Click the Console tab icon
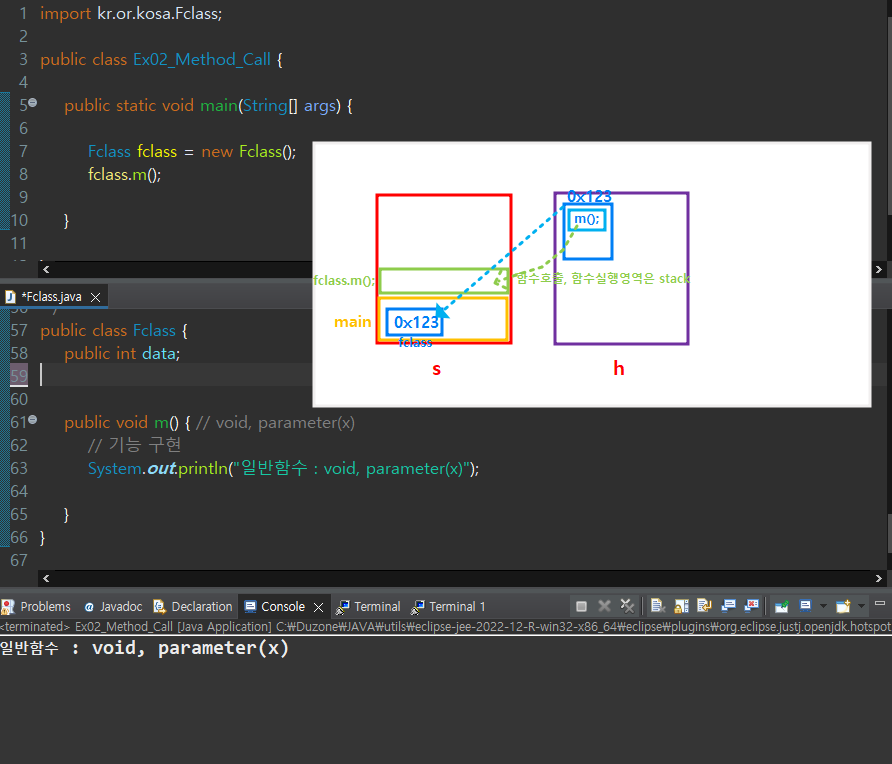Screen dimensions: 892x764 (250, 606)
